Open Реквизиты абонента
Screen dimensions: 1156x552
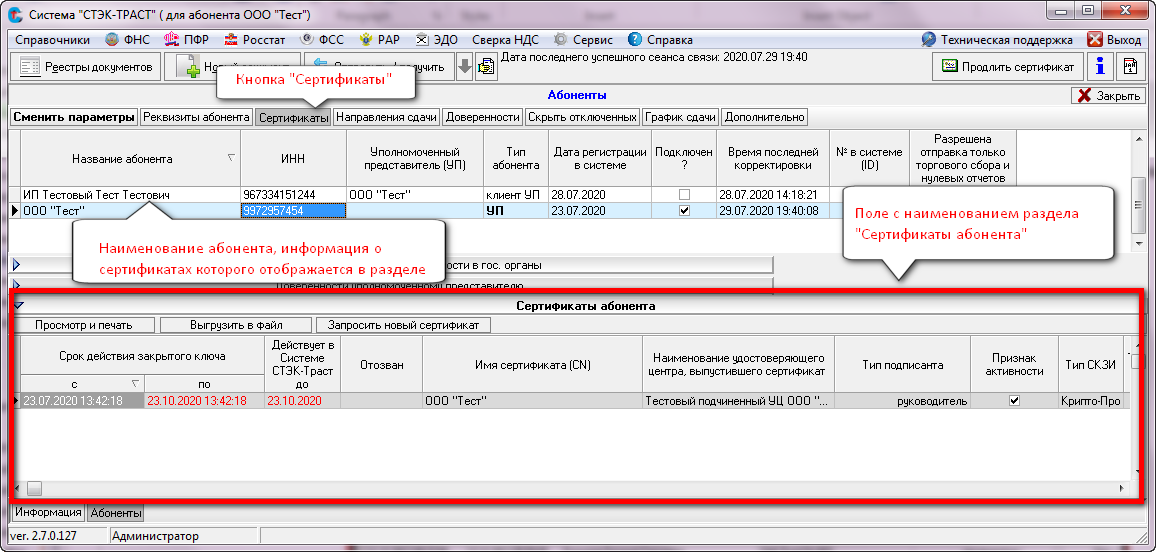tap(196, 117)
